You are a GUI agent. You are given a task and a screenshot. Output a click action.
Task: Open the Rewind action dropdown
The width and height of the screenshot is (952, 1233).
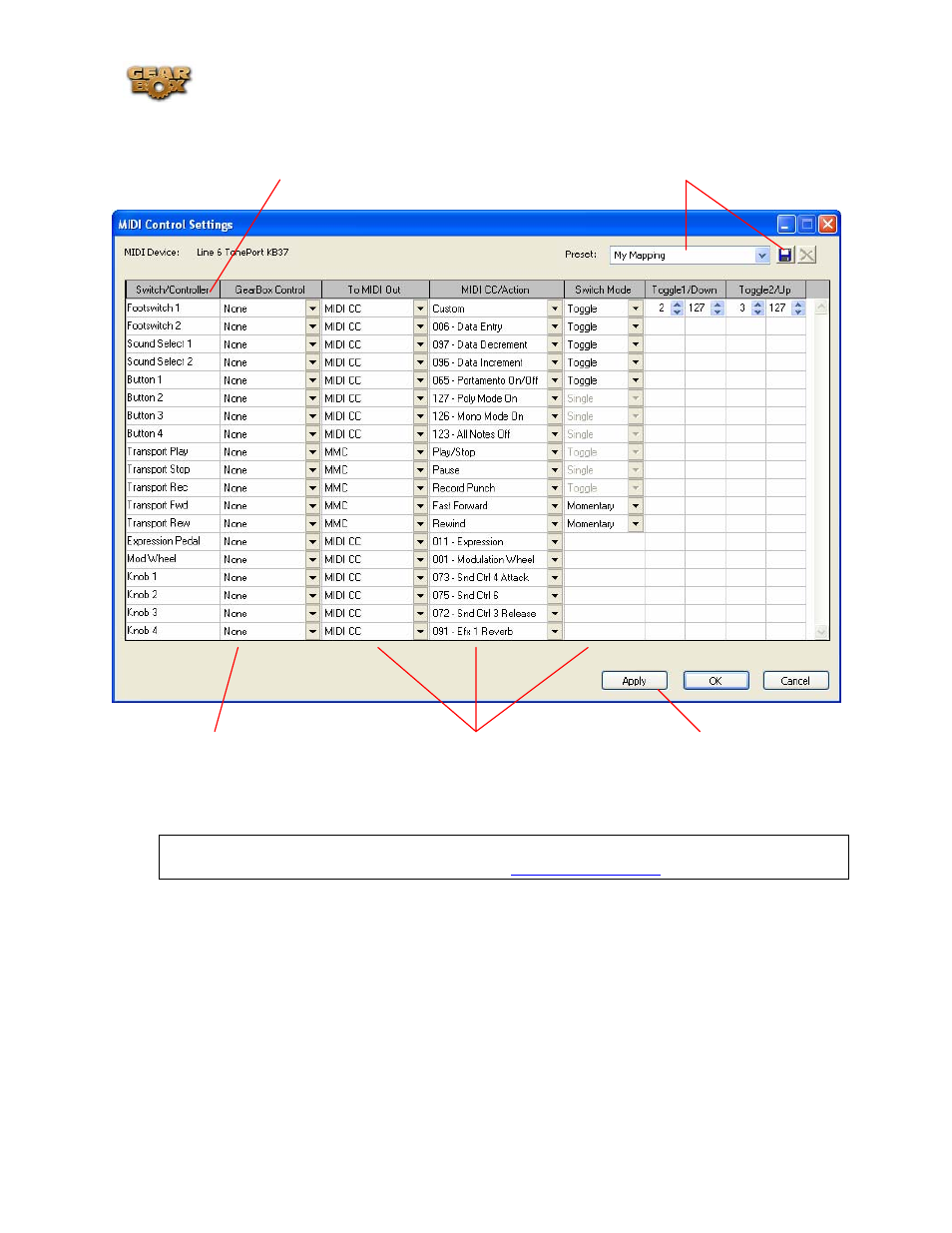555,524
